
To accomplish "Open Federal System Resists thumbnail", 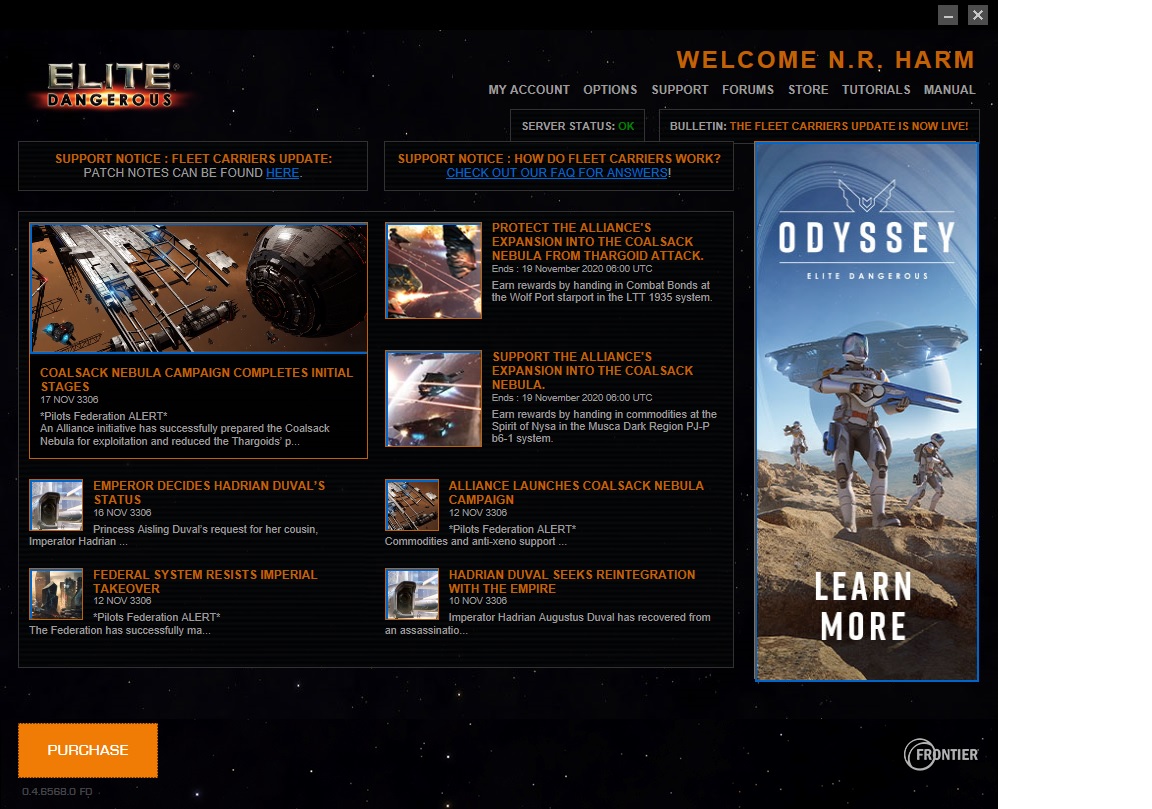I will tap(56, 594).
